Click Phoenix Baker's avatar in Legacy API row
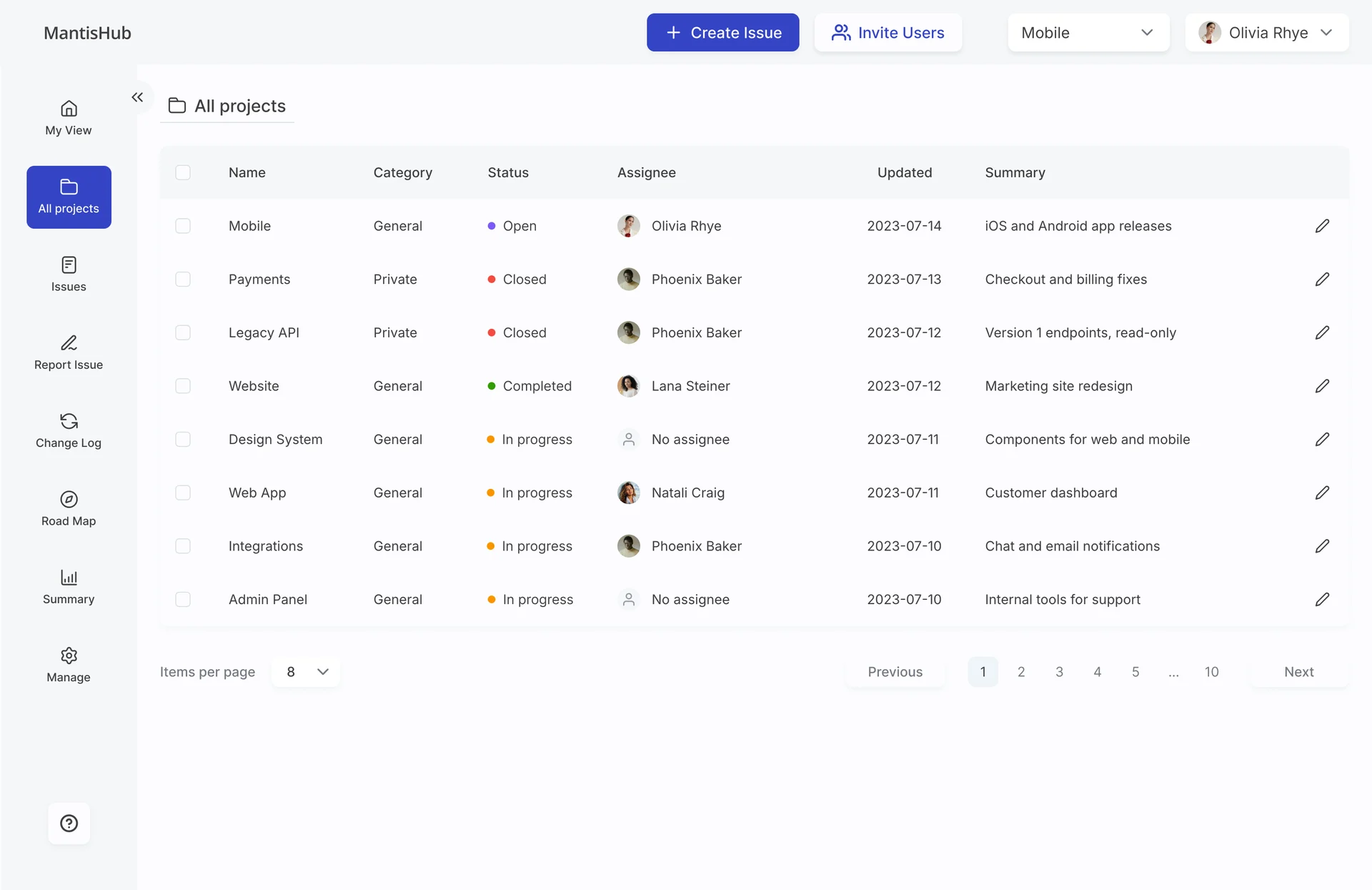This screenshot has width=1372, height=890. [x=628, y=332]
